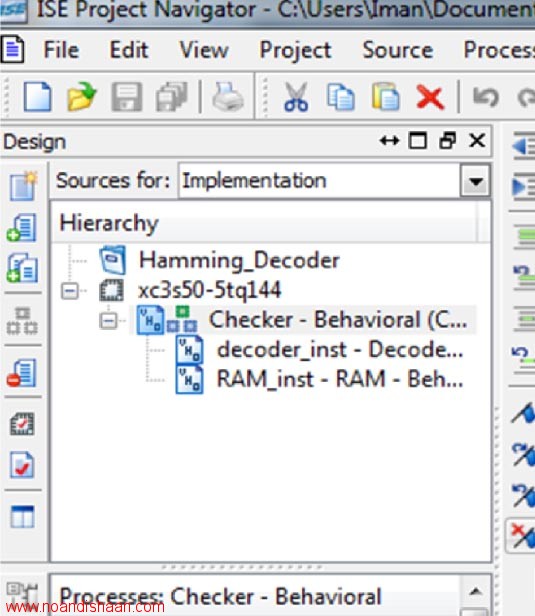
Task: Collapse the xc3s50-5tq144 tree node
Action: tap(70, 291)
